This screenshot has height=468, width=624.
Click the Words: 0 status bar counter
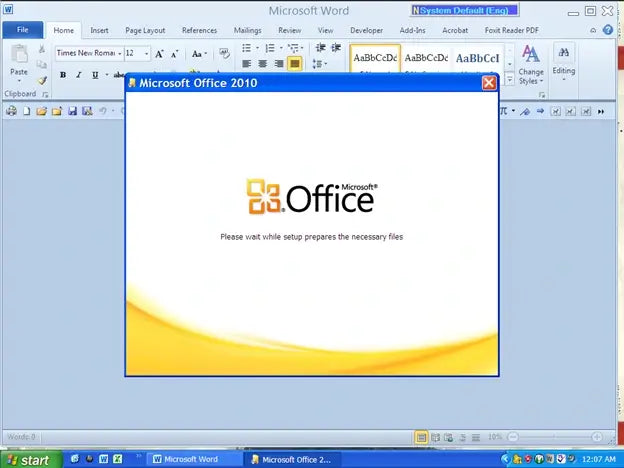coord(21,437)
